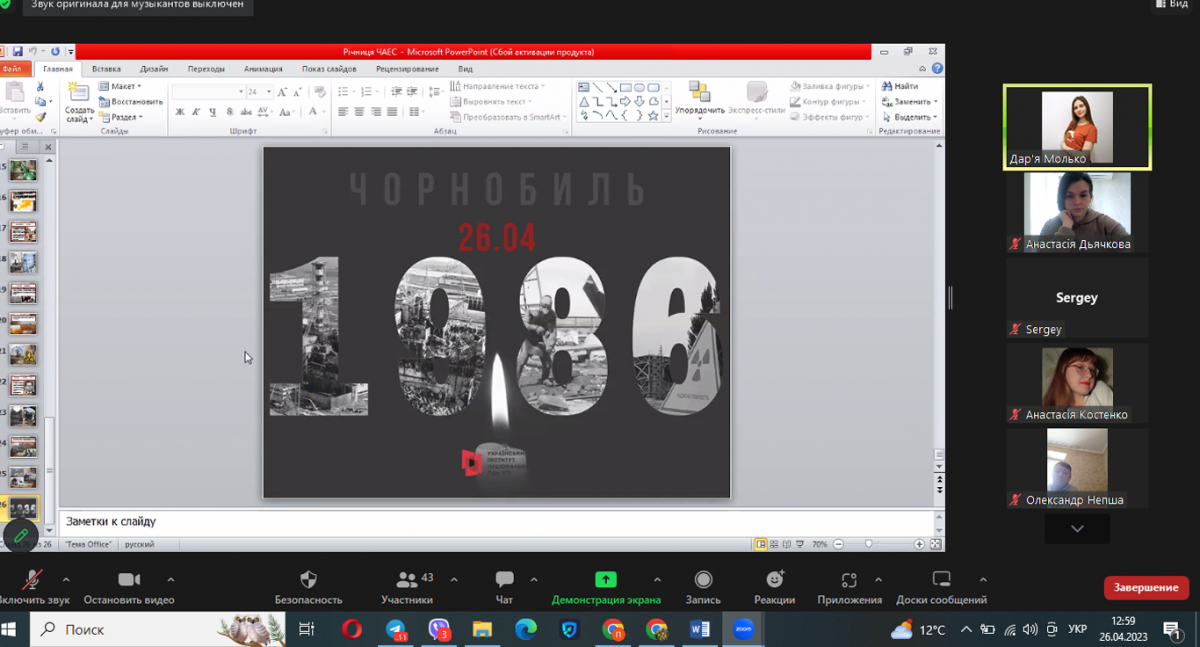
Task: Open Telegram from the Windows taskbar
Action: click(x=397, y=630)
